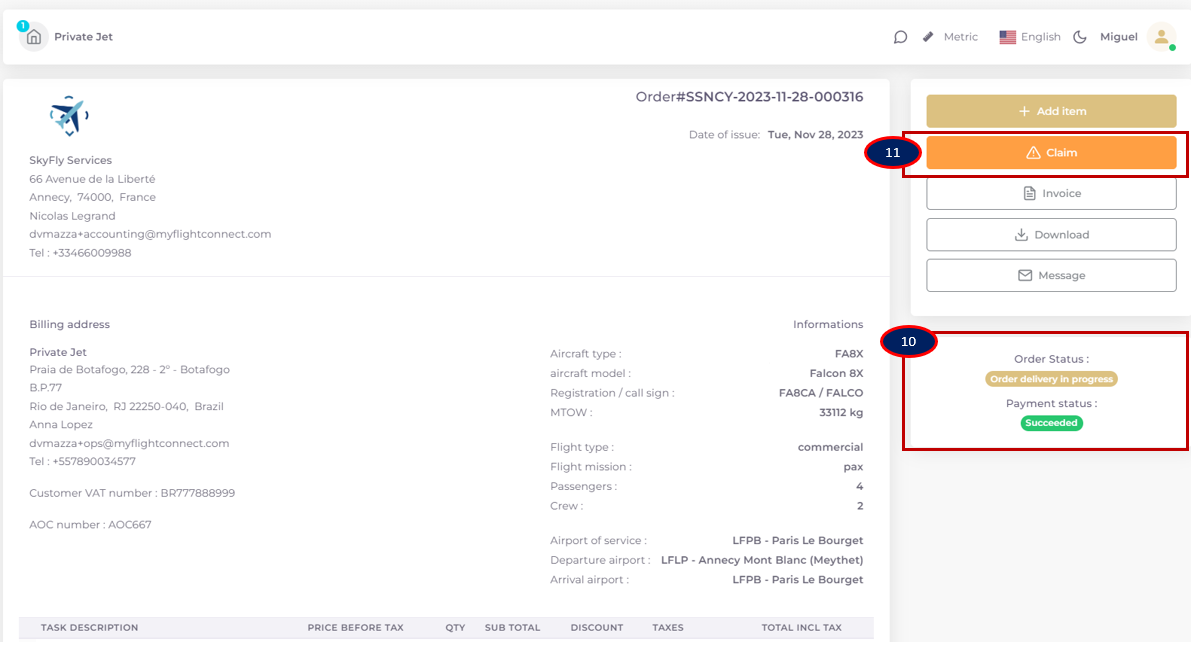Open Miguel's user avatar menu
The height and width of the screenshot is (648, 1191).
[x=1161, y=37]
